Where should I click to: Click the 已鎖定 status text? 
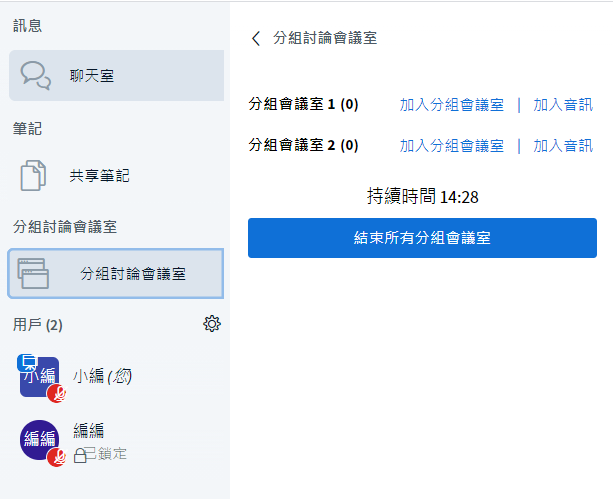point(106,454)
